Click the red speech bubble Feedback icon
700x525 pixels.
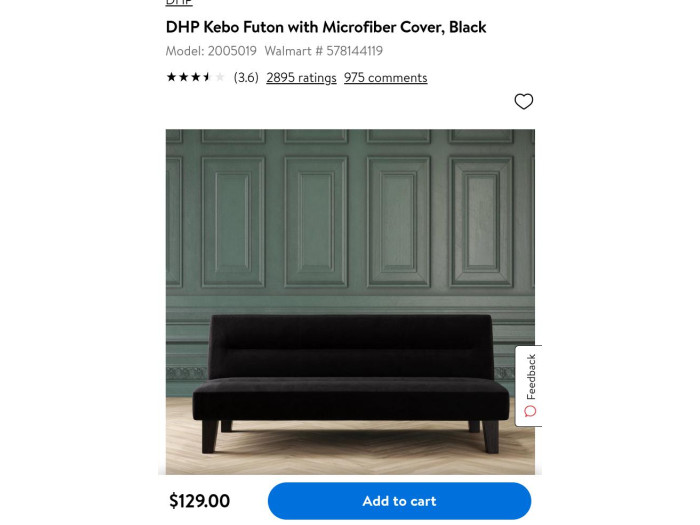click(530, 411)
